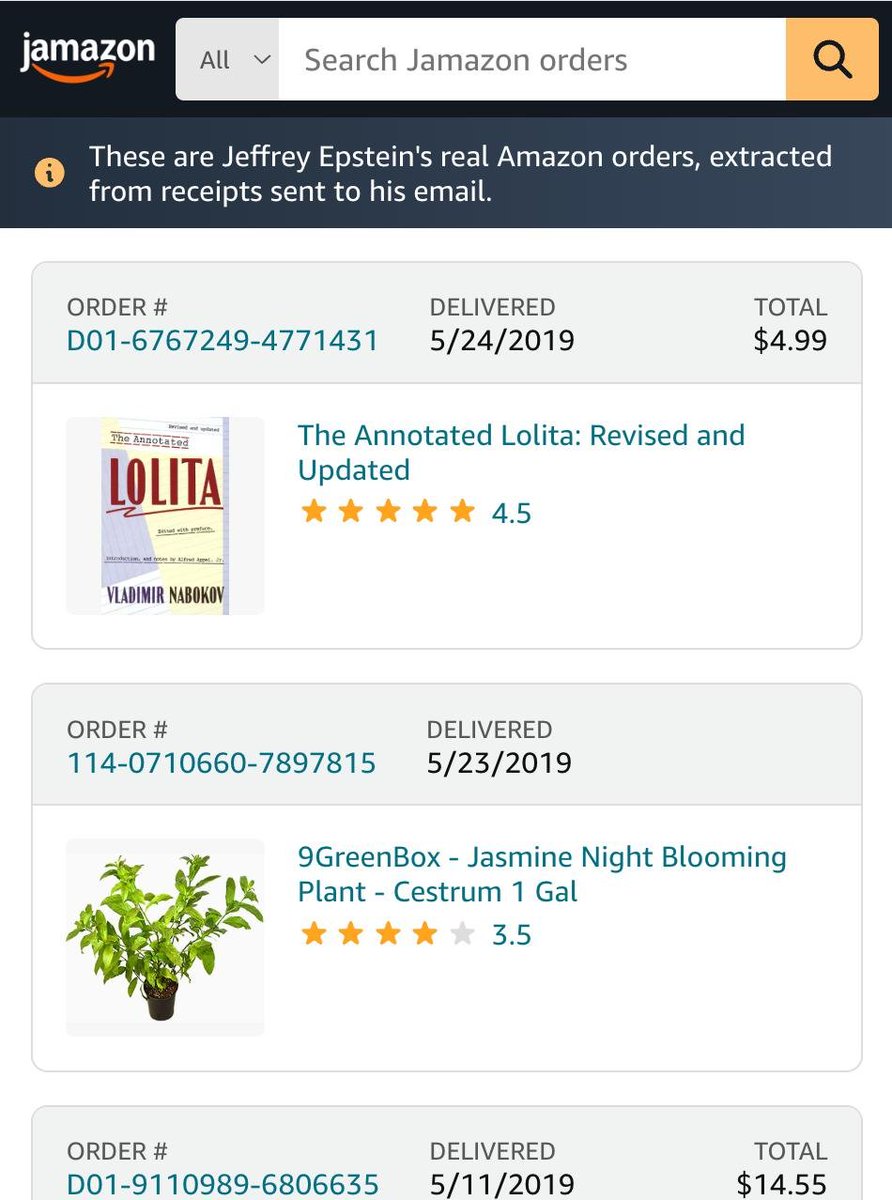Click the 4.5 rating number
The image size is (892, 1200).
tap(511, 514)
